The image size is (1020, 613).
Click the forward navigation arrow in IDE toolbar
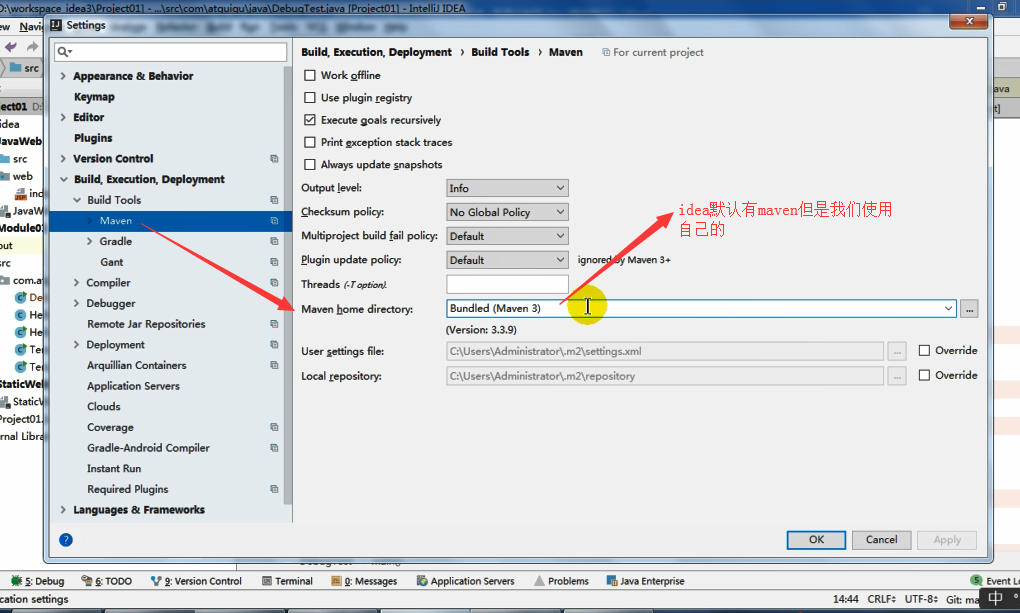coord(32,46)
